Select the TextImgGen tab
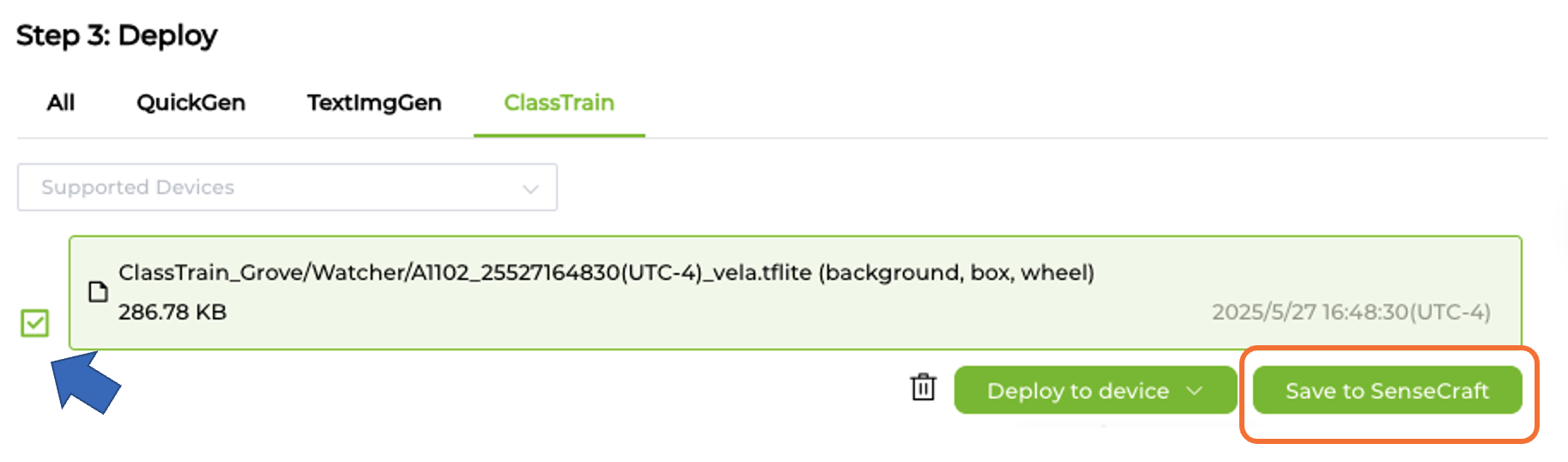This screenshot has width=1568, height=462. coord(374,103)
